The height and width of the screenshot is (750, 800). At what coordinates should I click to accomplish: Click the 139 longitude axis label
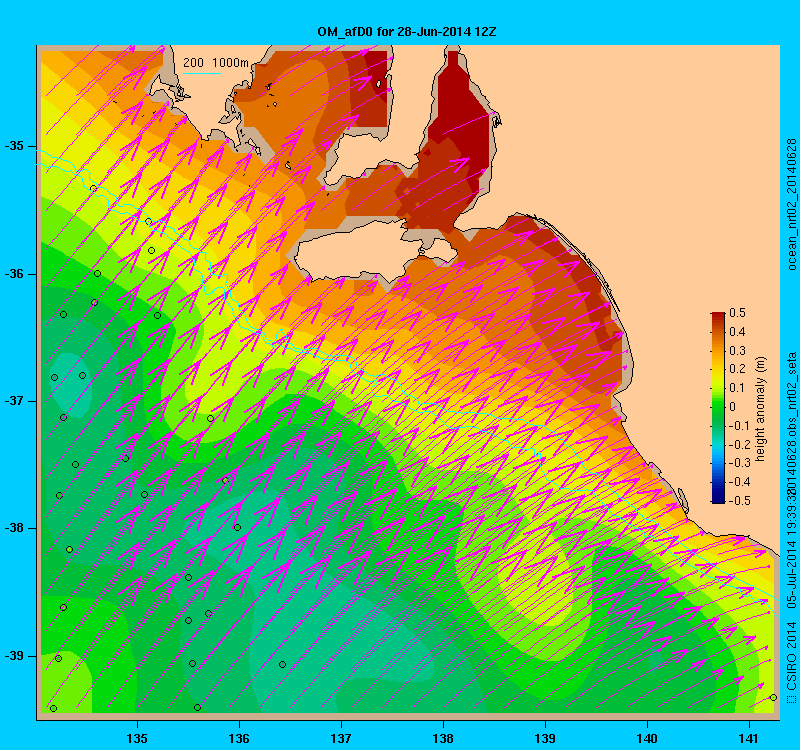[x=545, y=739]
